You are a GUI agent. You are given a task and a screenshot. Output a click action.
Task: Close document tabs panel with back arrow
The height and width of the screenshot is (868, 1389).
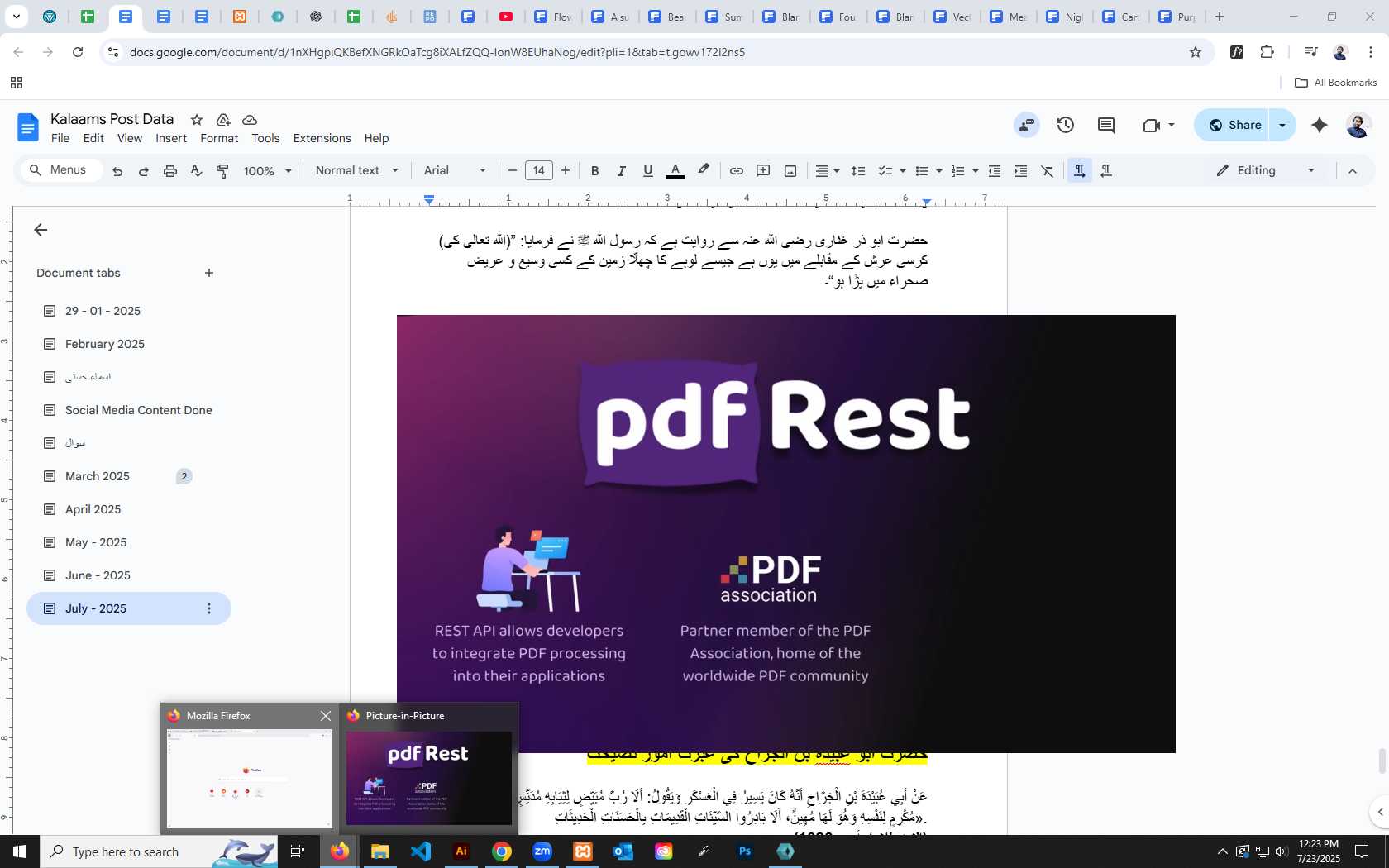pyautogui.click(x=41, y=230)
